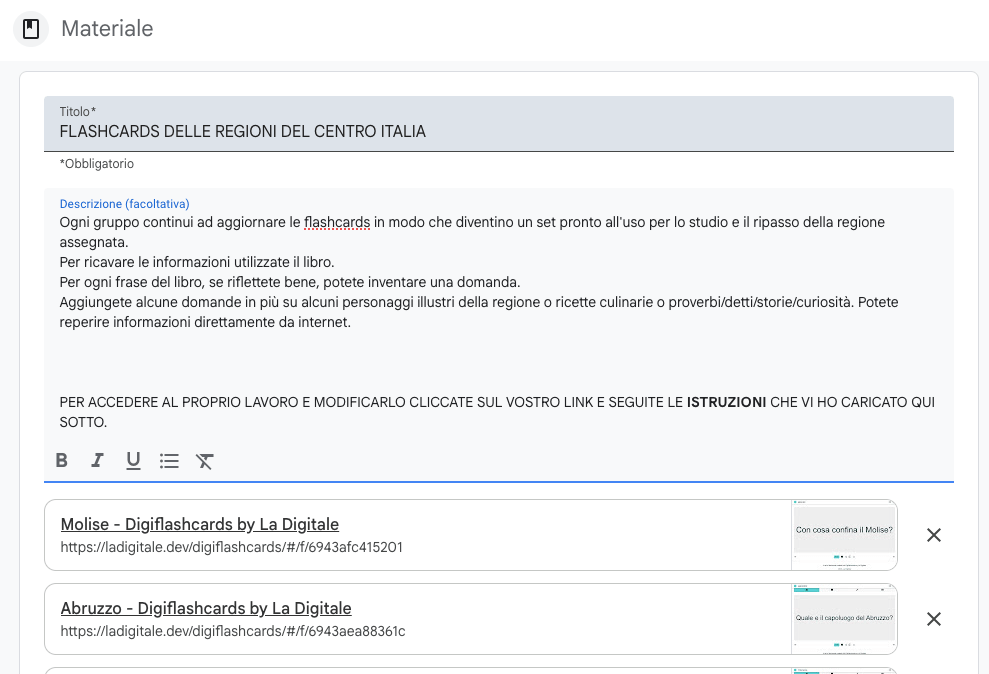
Task: Toggle italic formatting in description toolbar
Action: [x=97, y=461]
